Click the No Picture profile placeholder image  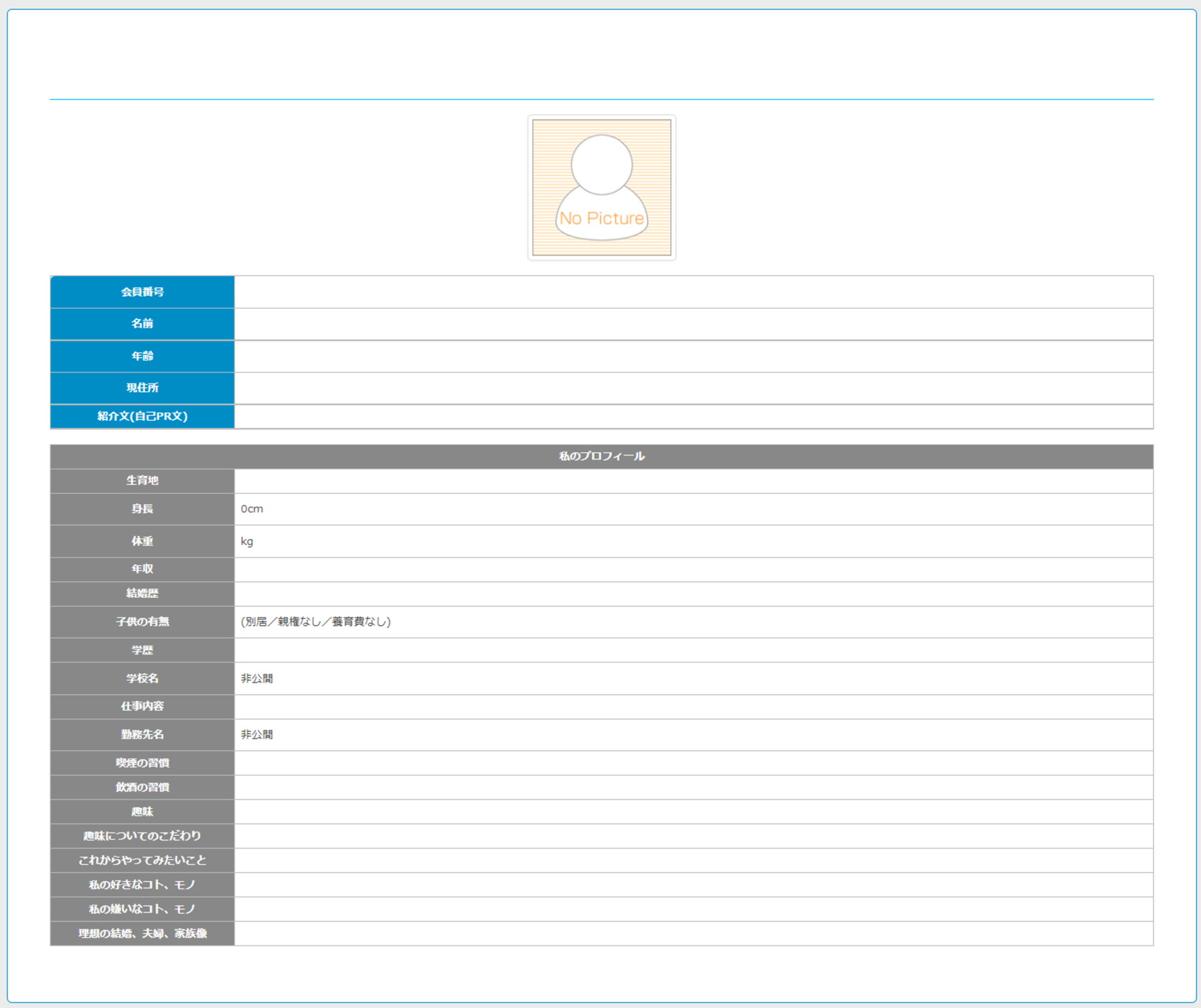coord(601,187)
